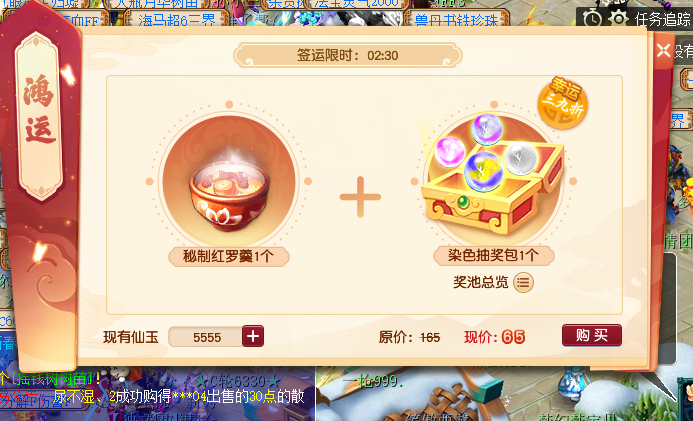The height and width of the screenshot is (421, 693).
Task: Click the 购买 purchase button
Action: click(x=592, y=336)
